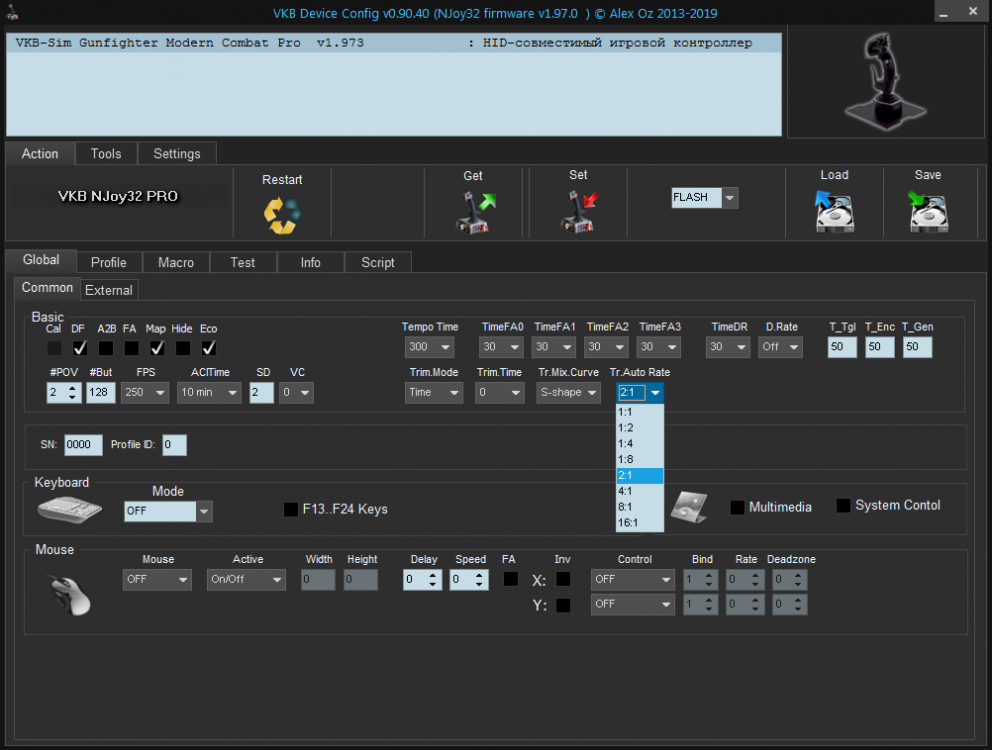Enable the F13..F24 Keys checkbox
Viewport: 992px width, 750px height.
tap(291, 509)
